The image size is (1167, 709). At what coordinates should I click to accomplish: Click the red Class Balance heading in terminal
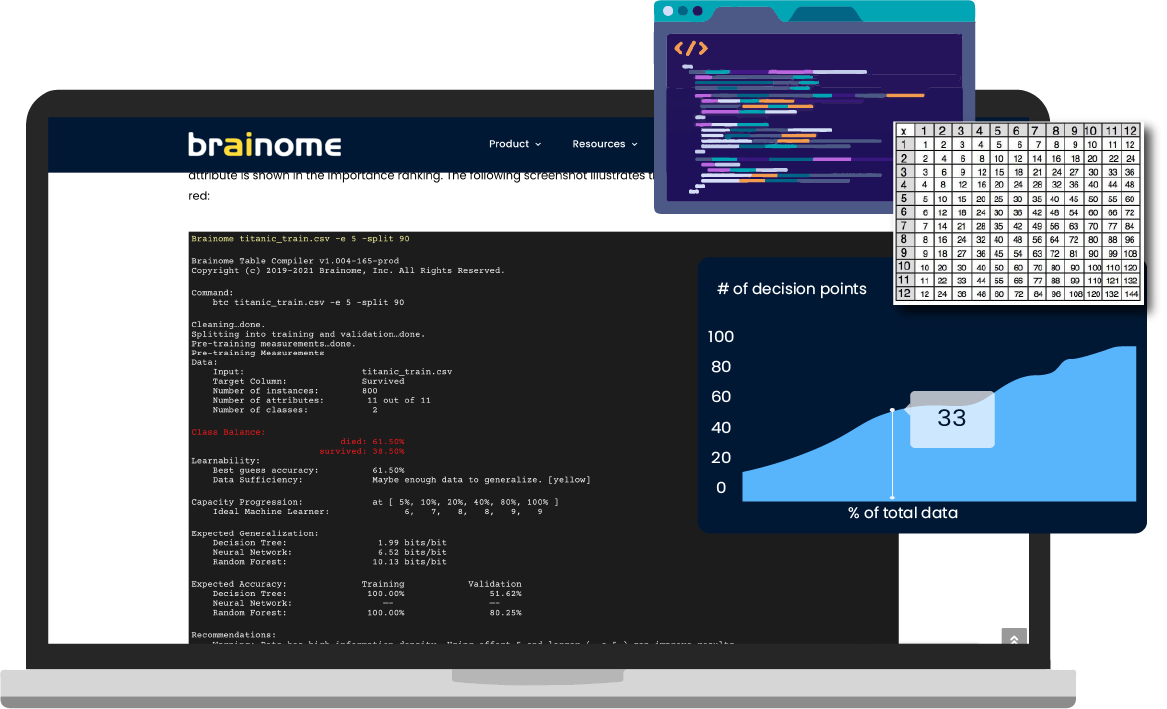tap(228, 432)
